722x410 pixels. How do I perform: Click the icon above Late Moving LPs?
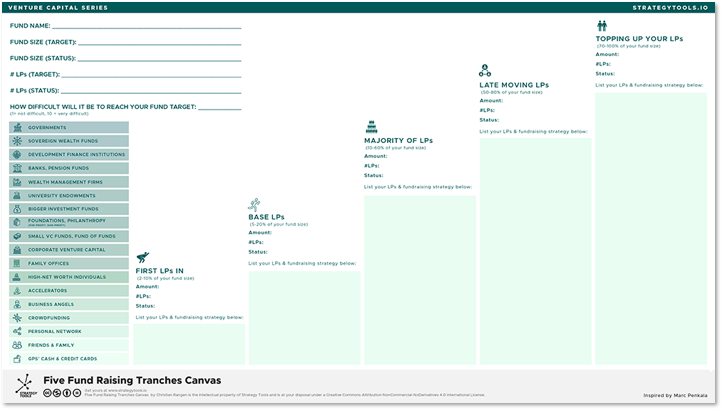pos(485,71)
